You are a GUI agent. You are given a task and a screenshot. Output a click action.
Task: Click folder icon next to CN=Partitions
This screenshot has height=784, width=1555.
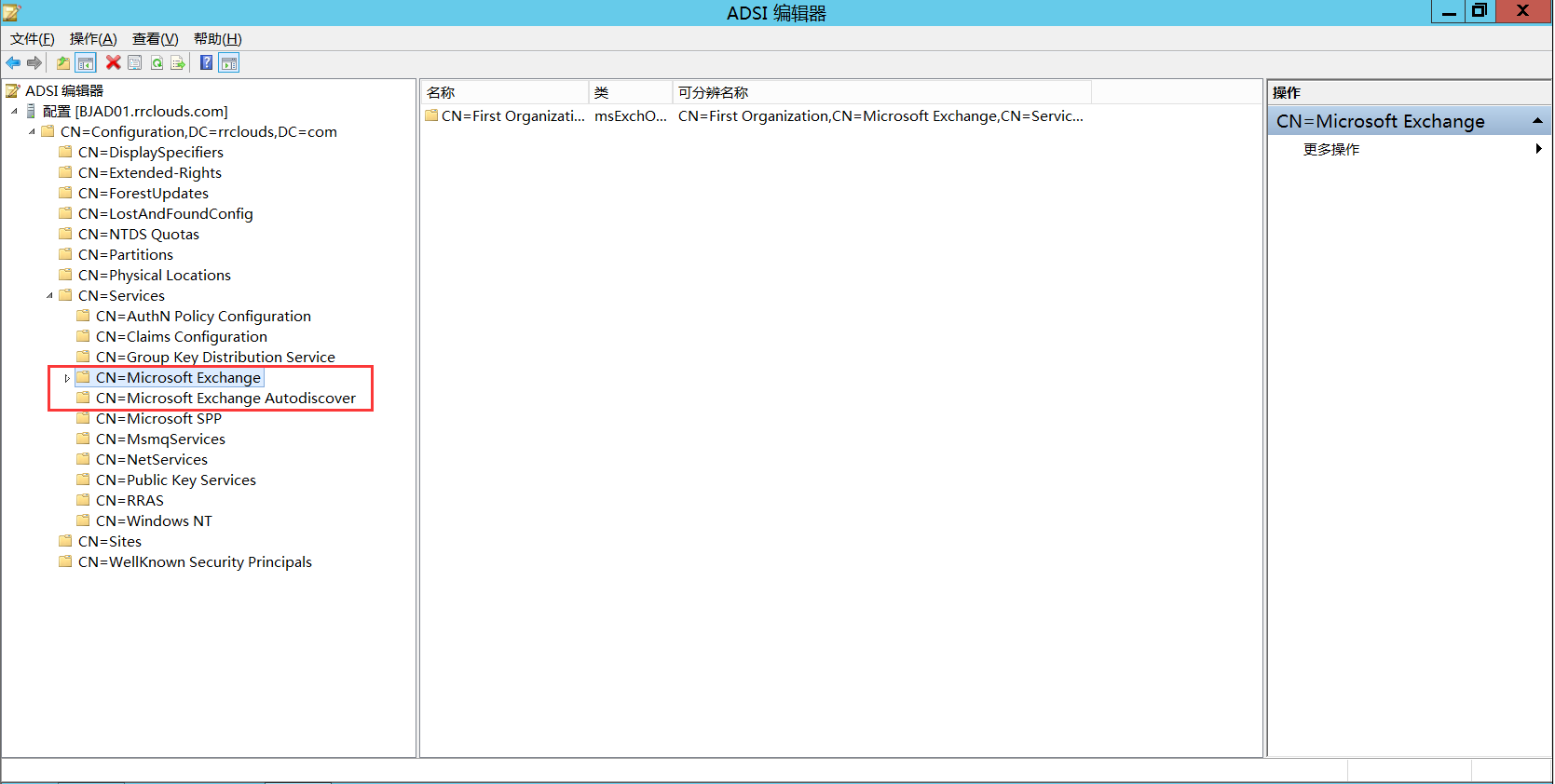65,254
